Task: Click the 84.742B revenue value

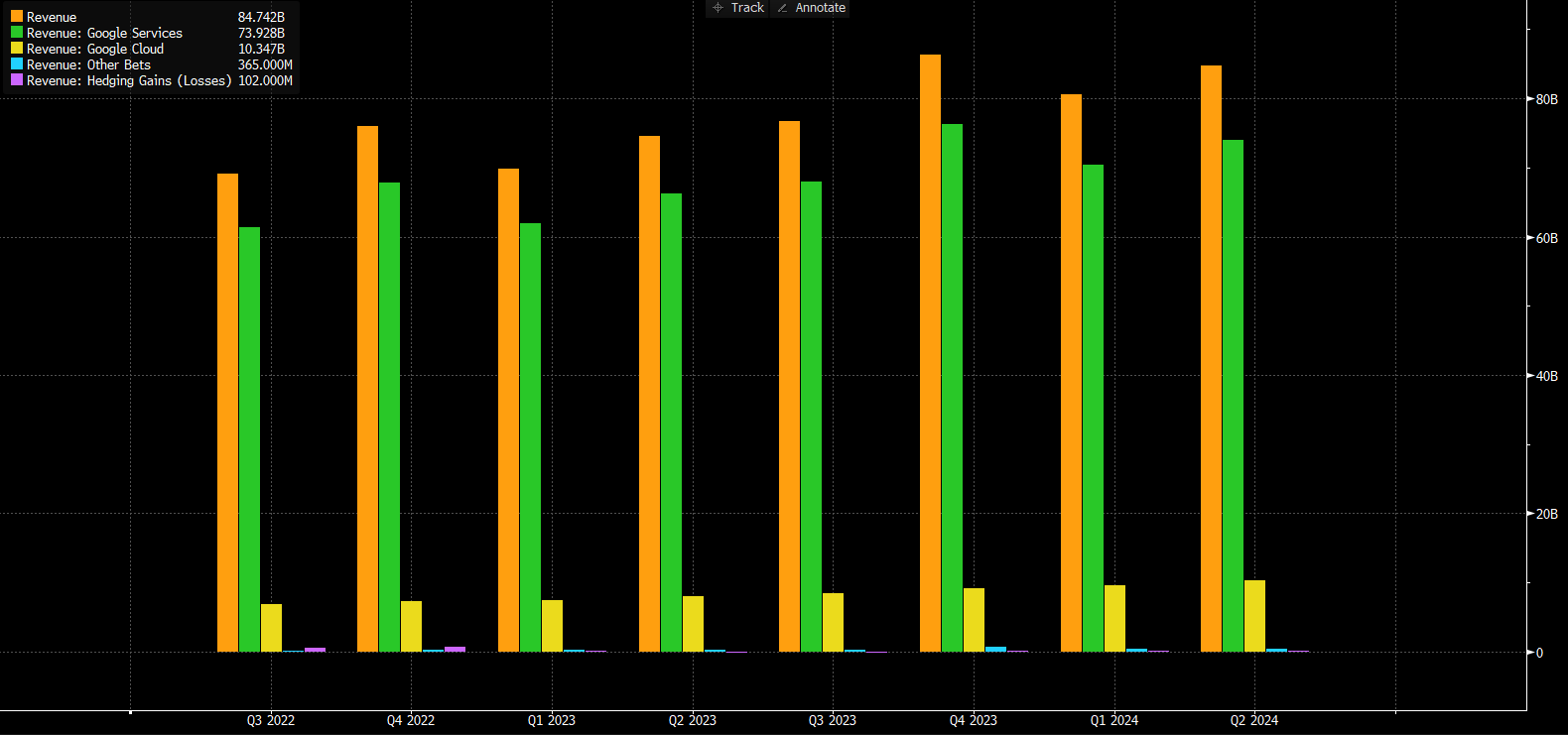Action: pyautogui.click(x=261, y=17)
